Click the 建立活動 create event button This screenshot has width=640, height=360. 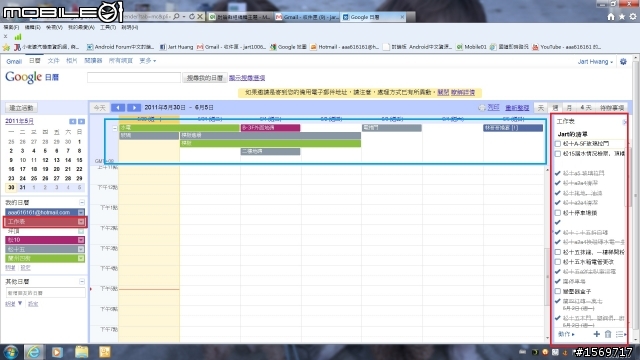(21, 108)
